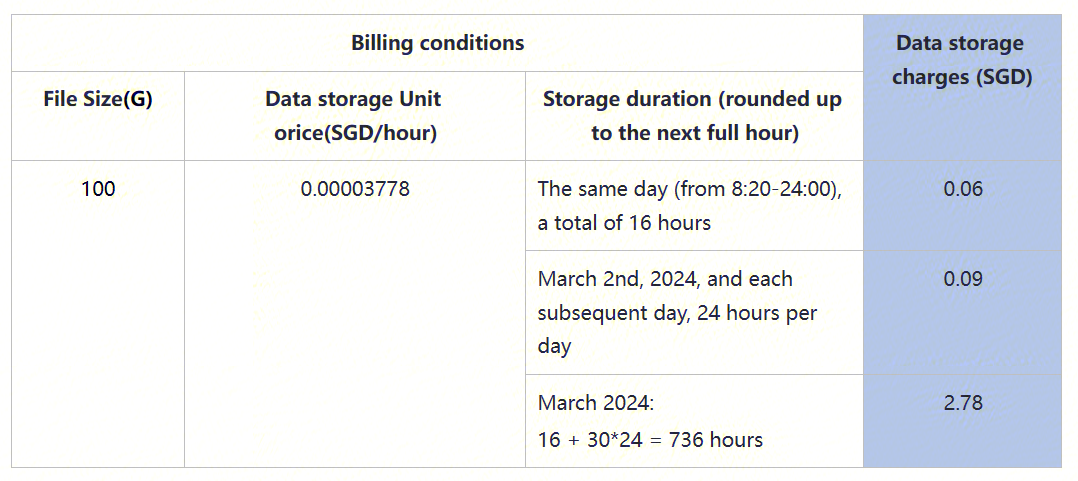Click the word "day" ending the daily row
1078x481 pixels.
(554, 347)
